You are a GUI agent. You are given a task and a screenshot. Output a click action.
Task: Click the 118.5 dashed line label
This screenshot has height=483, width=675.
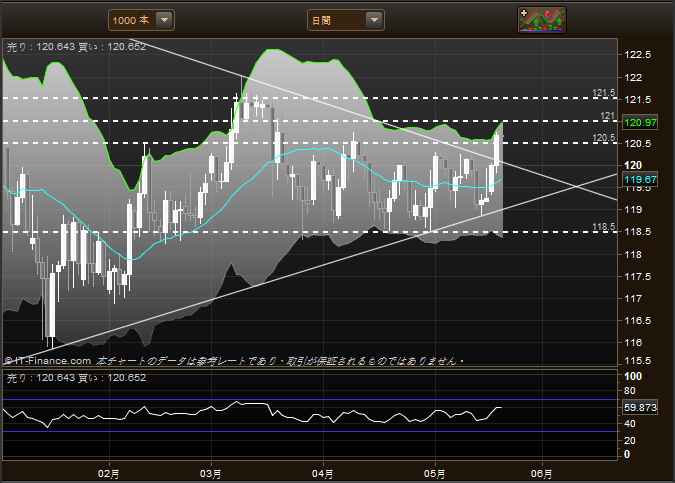(604, 227)
